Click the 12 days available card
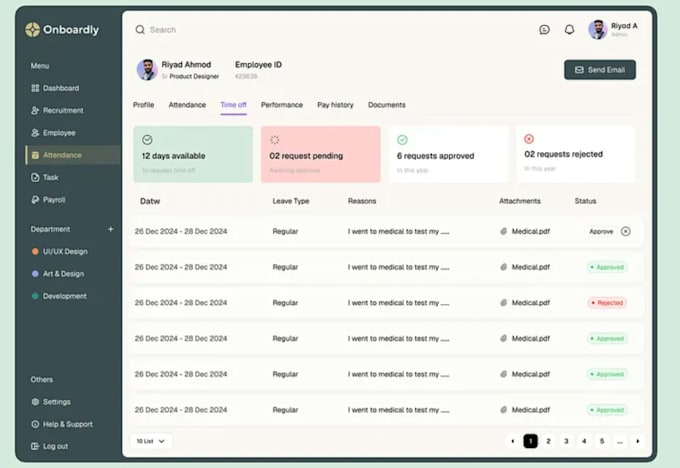Viewport: 680px width, 468px height. coord(193,154)
